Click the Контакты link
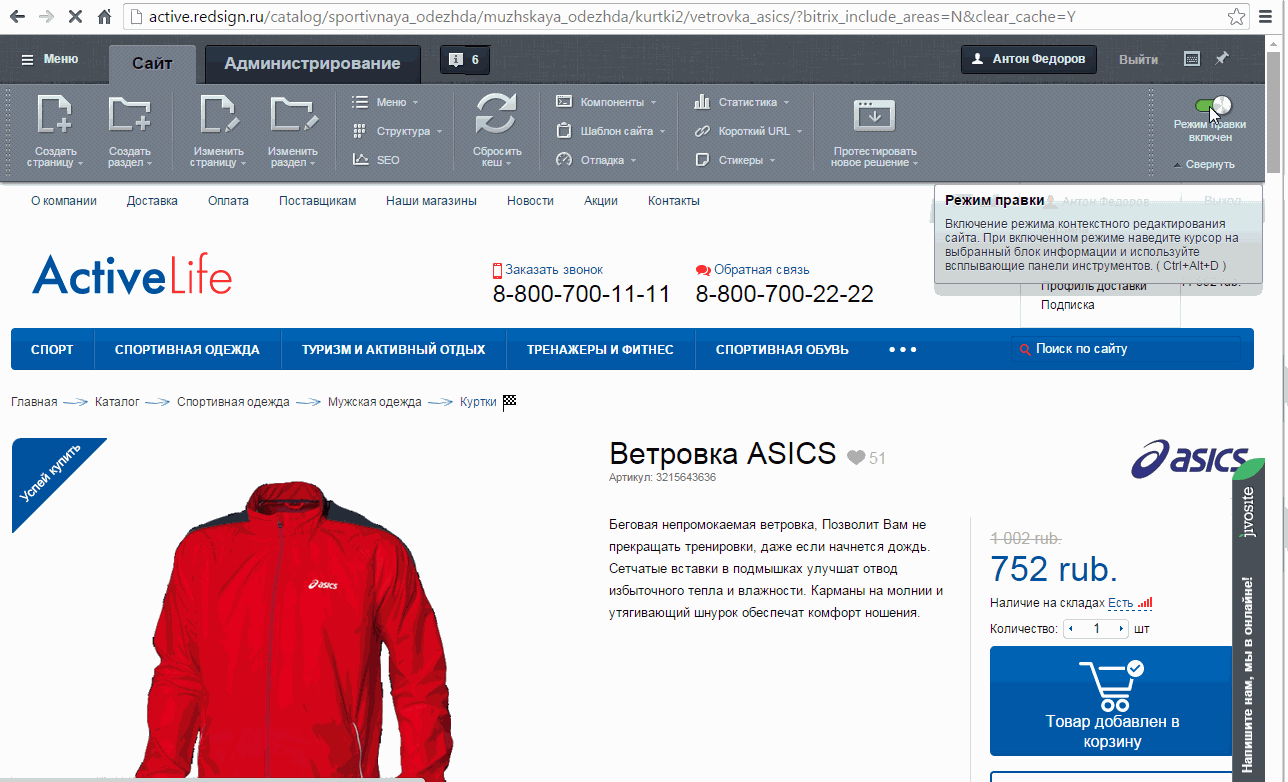 tap(674, 201)
